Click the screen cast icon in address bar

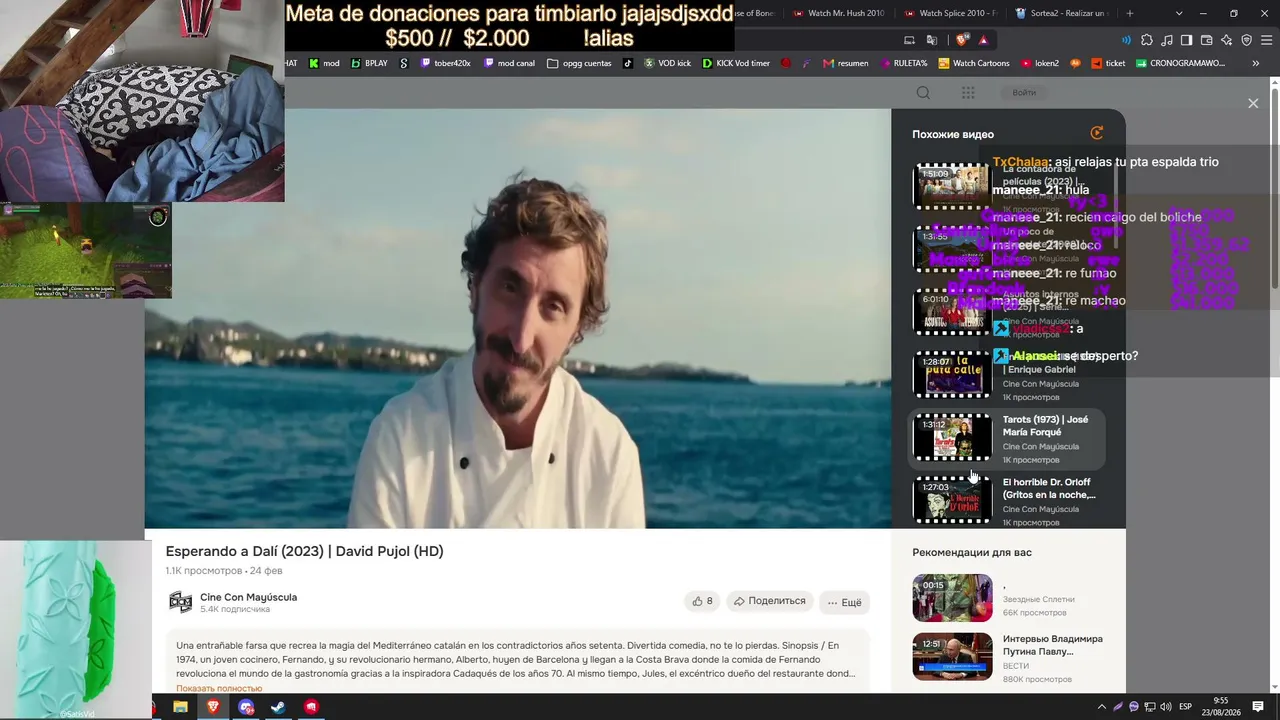coord(909,40)
